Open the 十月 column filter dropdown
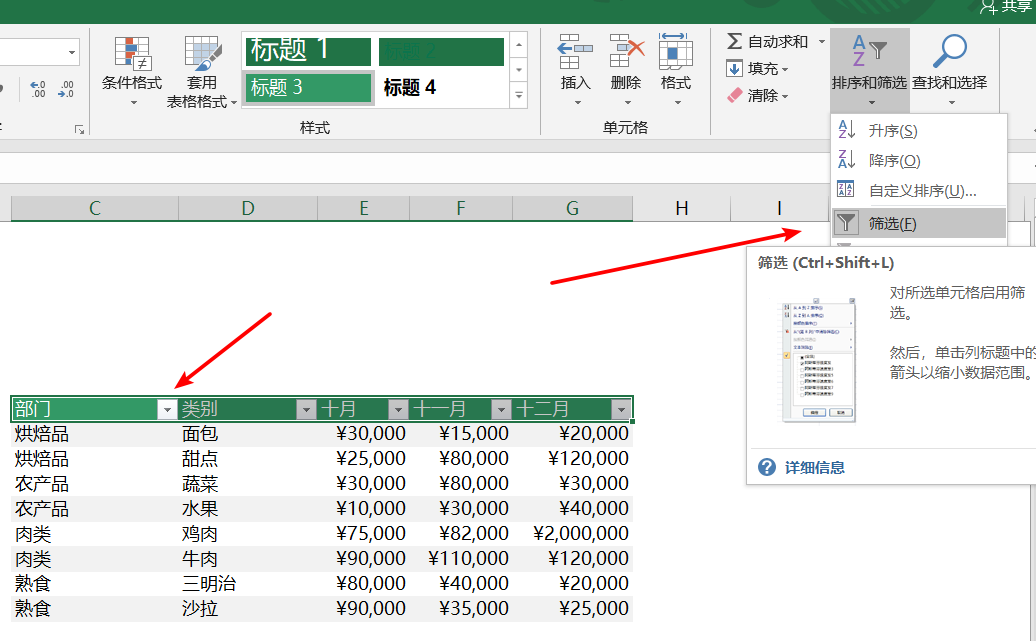 tap(398, 409)
